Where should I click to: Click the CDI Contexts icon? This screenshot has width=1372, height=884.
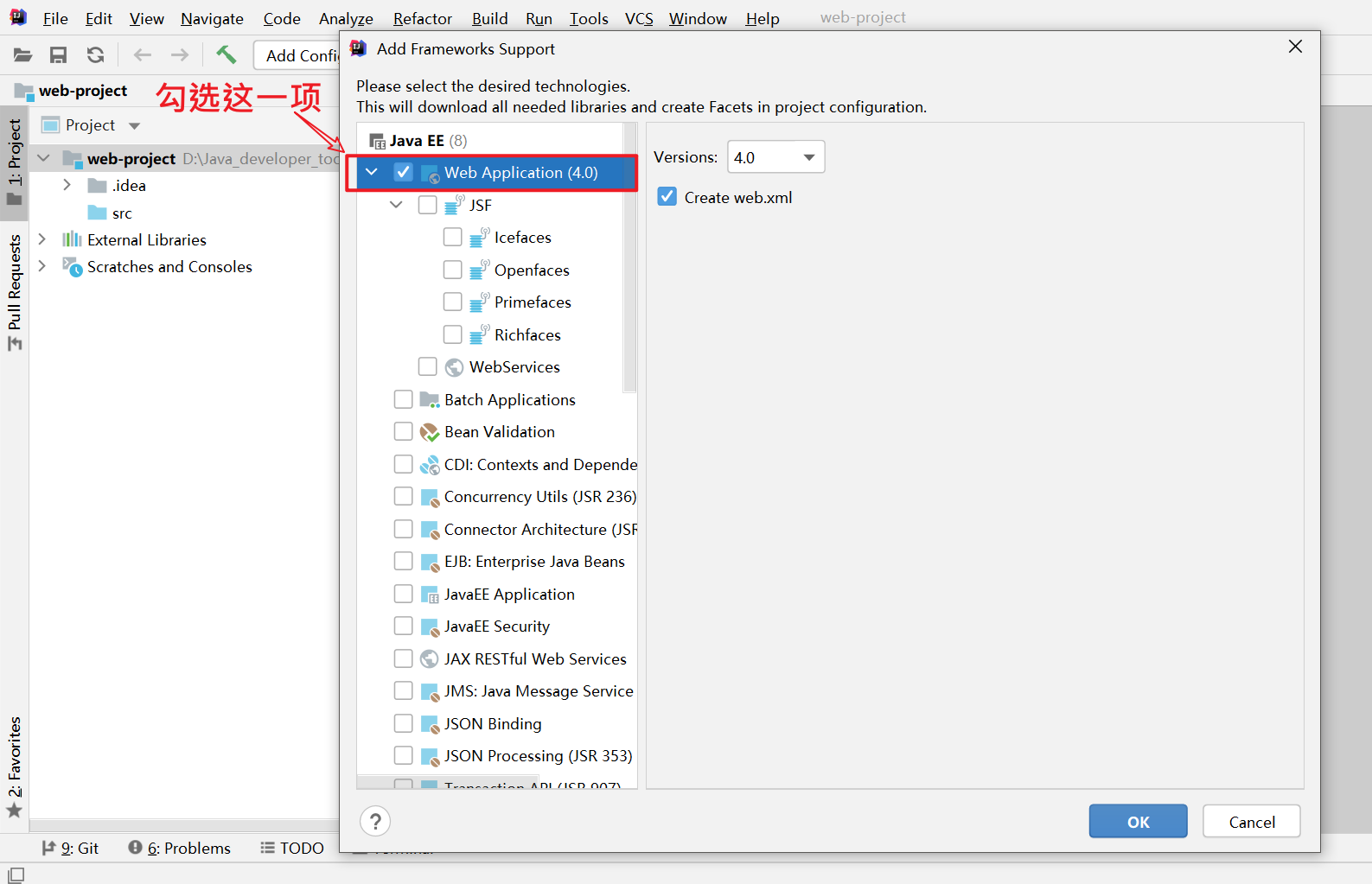429,465
